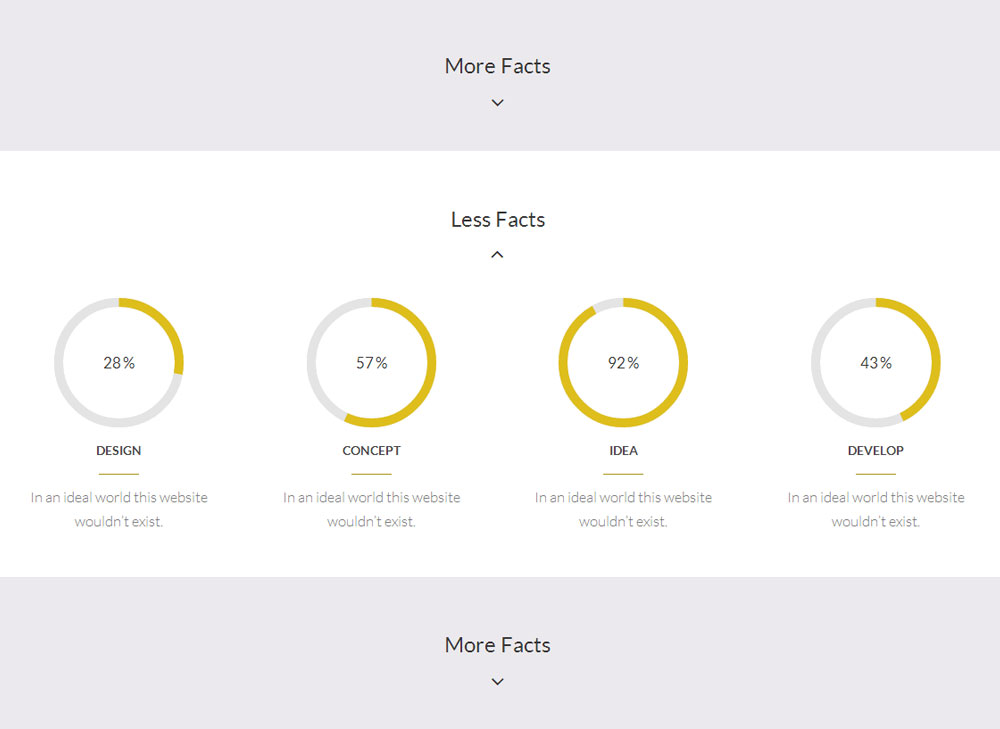The width and height of the screenshot is (1000, 729).
Task: Select the 57% Concept progress ring
Action: 371,362
